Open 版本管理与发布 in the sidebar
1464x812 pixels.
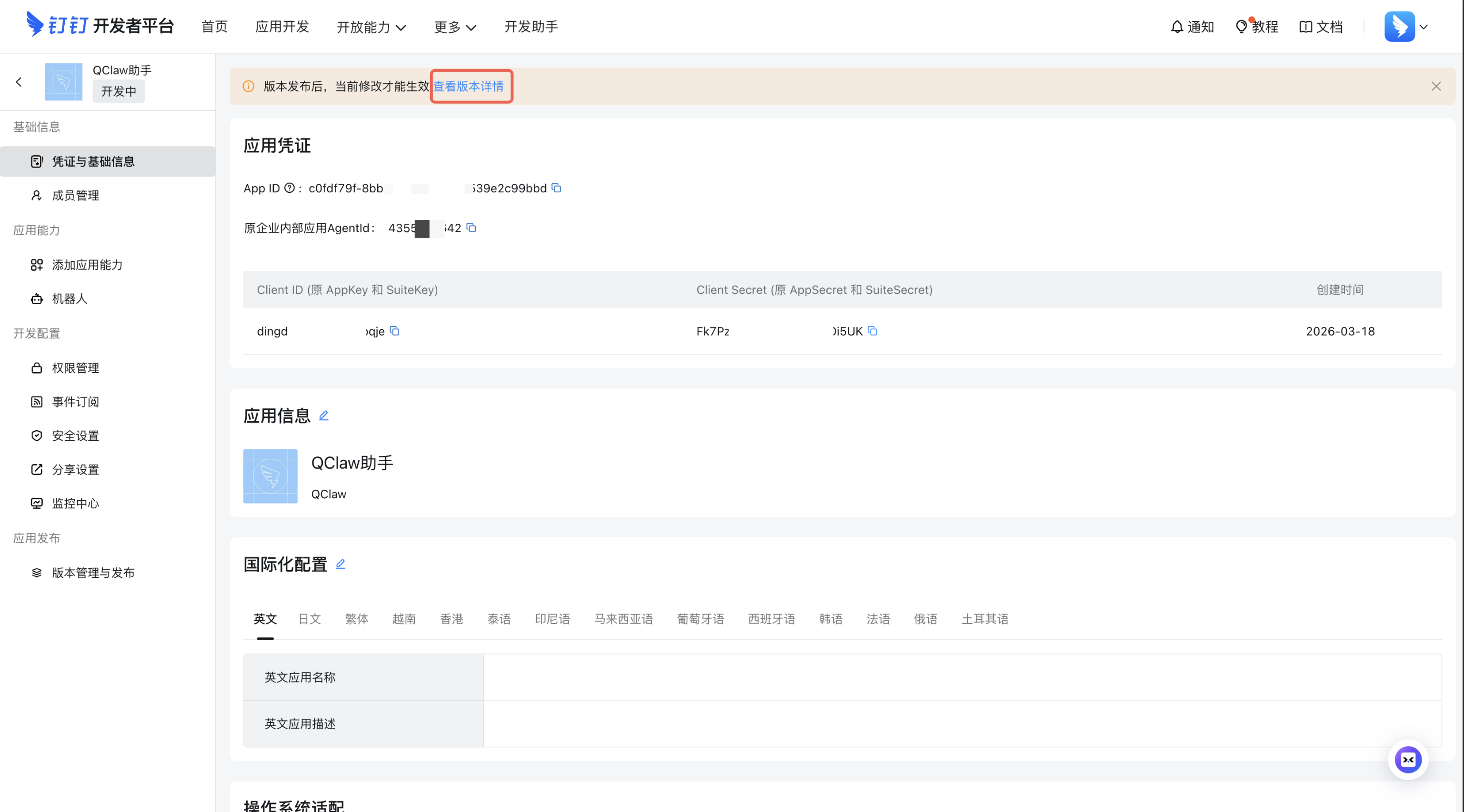93,573
